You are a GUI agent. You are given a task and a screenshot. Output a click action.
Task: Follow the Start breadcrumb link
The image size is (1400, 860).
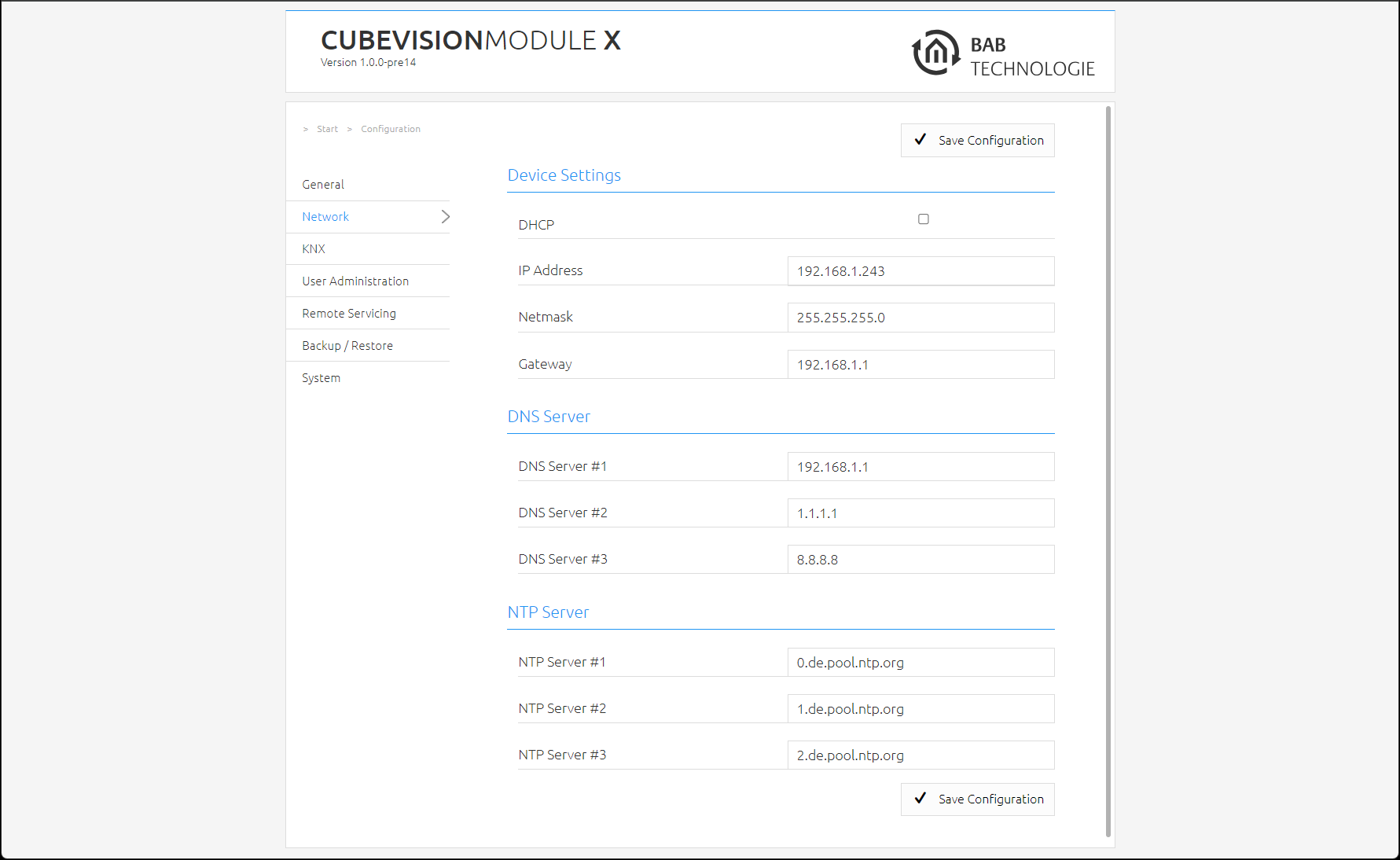pos(327,129)
